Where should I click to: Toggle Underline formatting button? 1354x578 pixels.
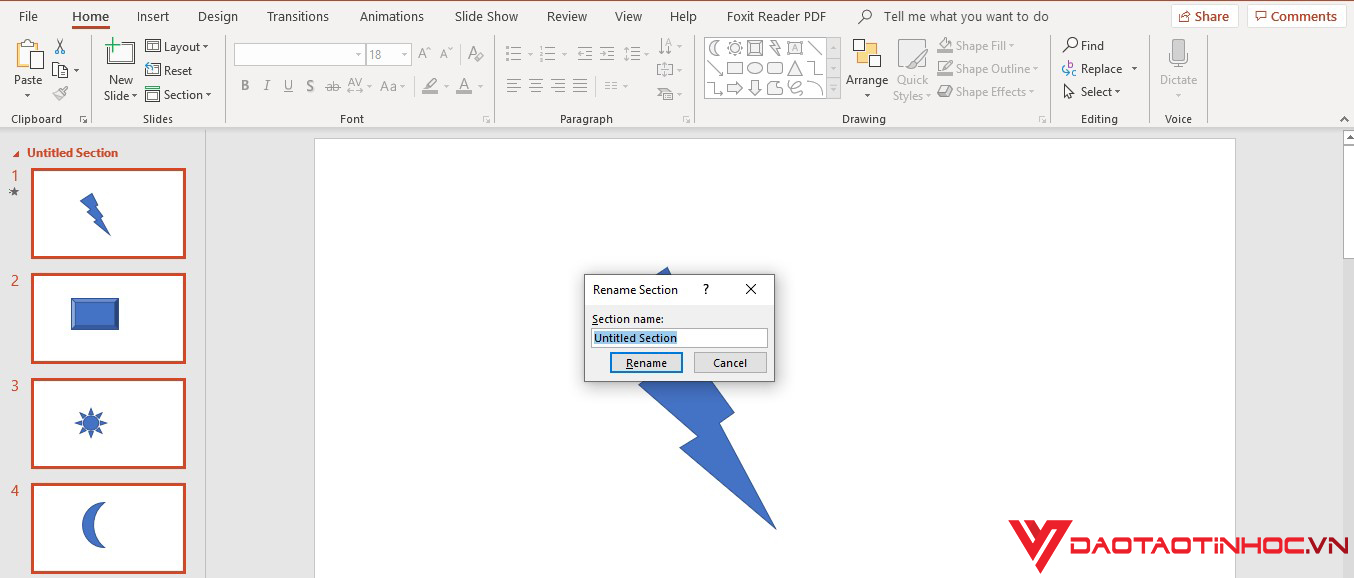(x=289, y=86)
